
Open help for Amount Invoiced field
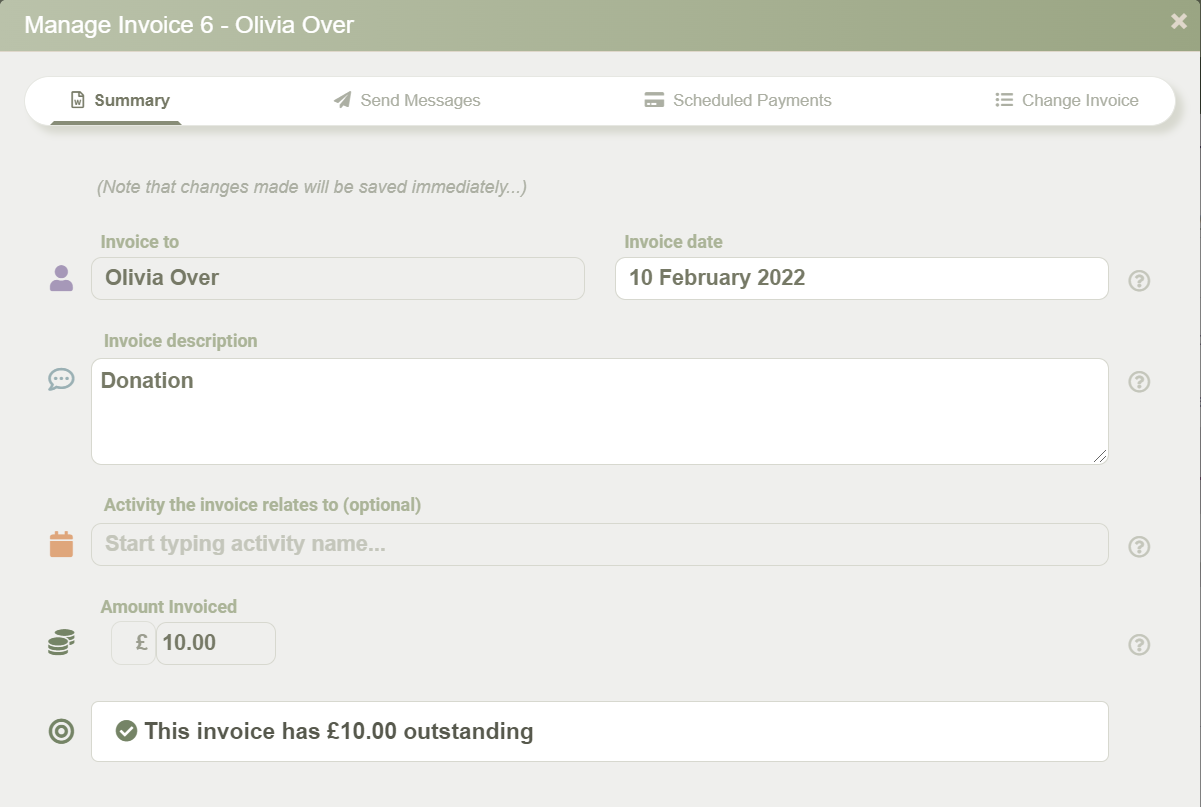click(x=1139, y=645)
